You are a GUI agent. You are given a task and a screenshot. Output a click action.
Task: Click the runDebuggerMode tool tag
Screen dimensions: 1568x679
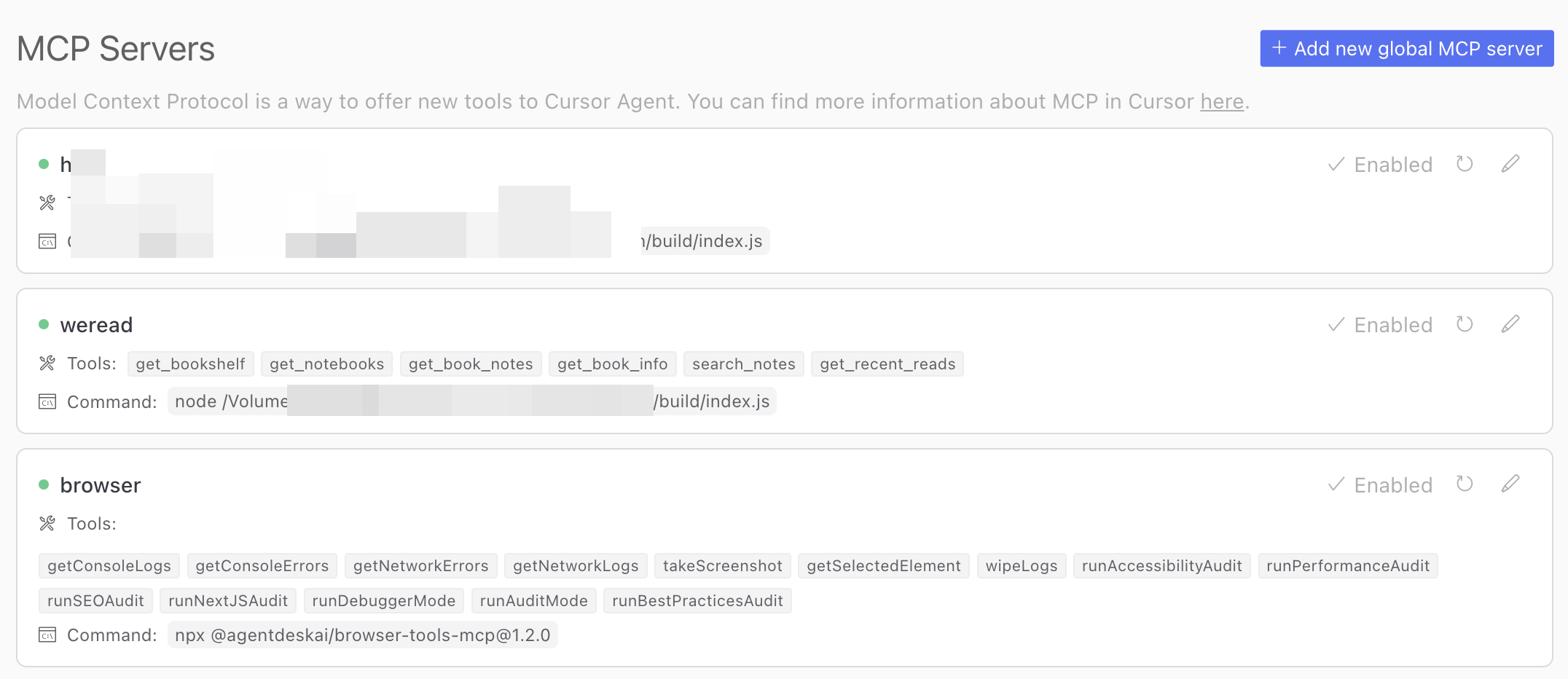383,601
